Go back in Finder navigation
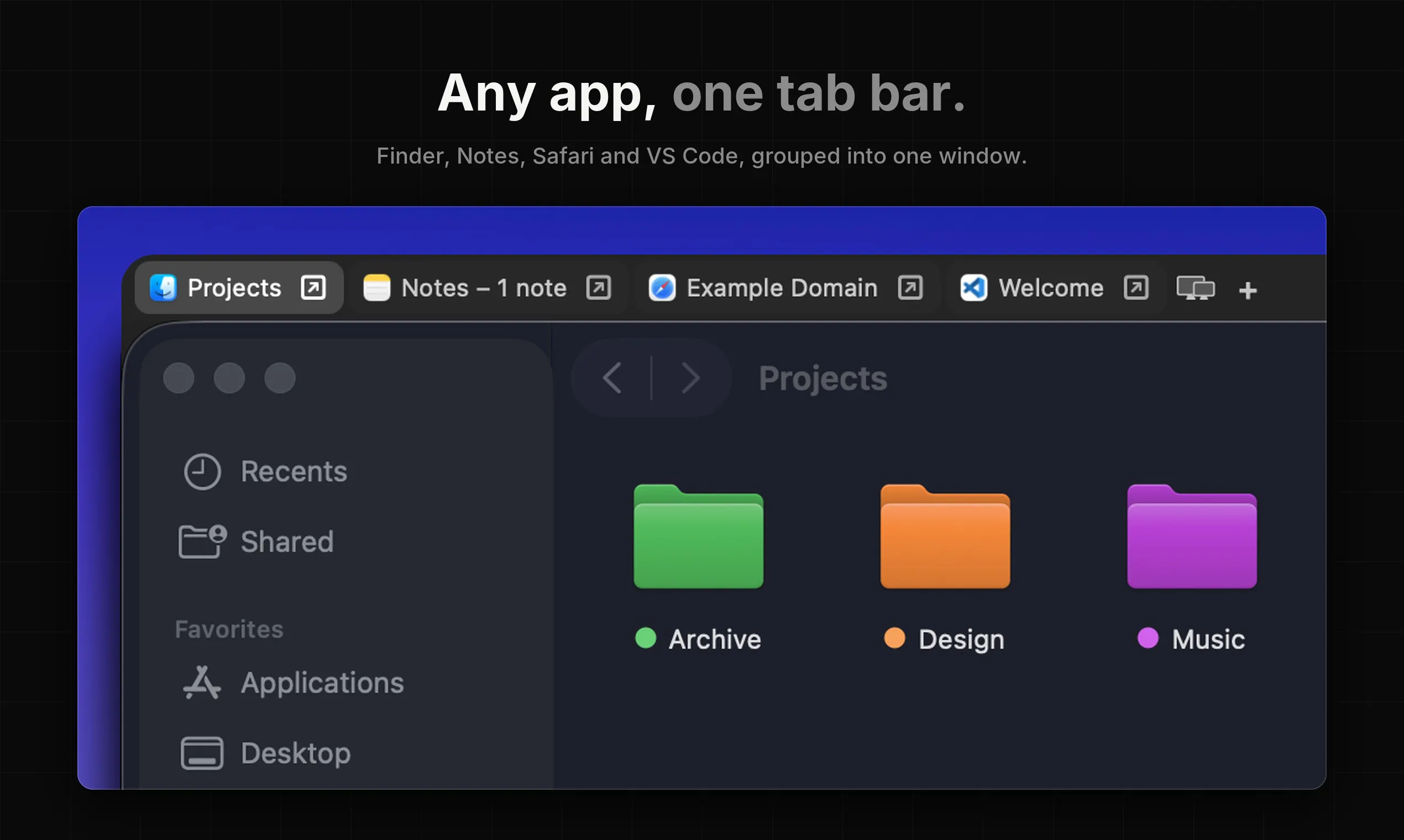This screenshot has height=840, width=1404. 612,378
